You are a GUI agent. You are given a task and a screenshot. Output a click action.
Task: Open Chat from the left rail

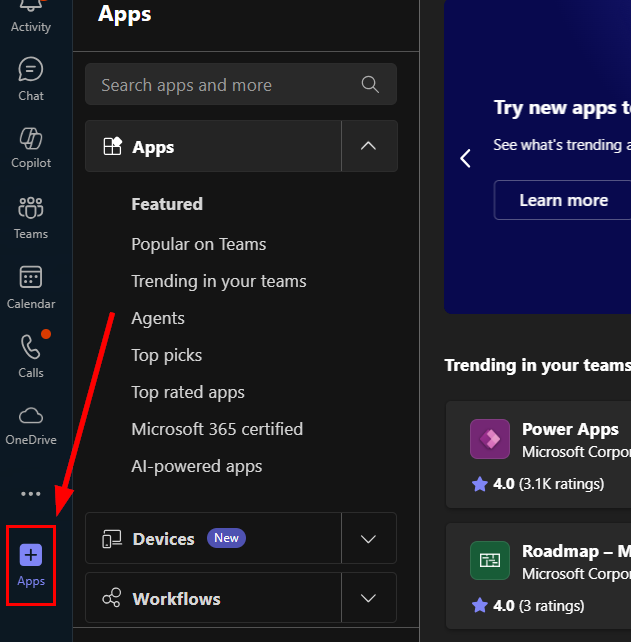point(31,79)
